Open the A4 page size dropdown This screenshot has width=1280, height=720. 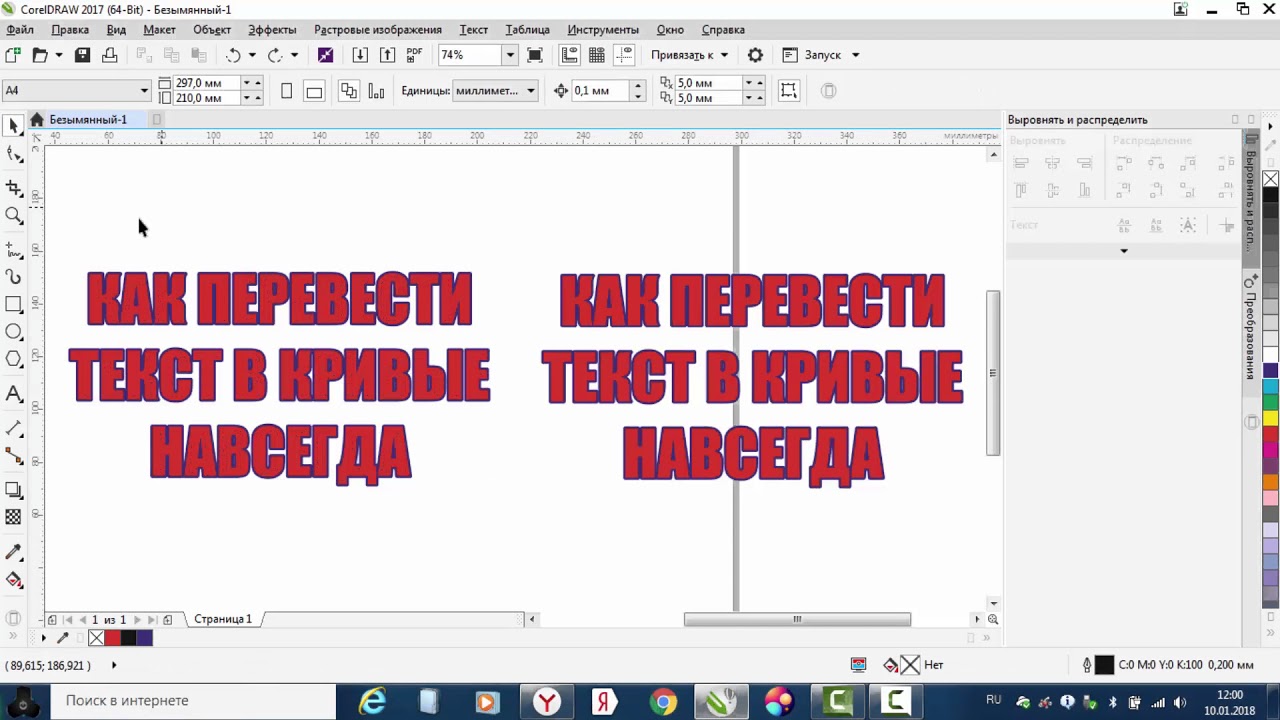144,91
